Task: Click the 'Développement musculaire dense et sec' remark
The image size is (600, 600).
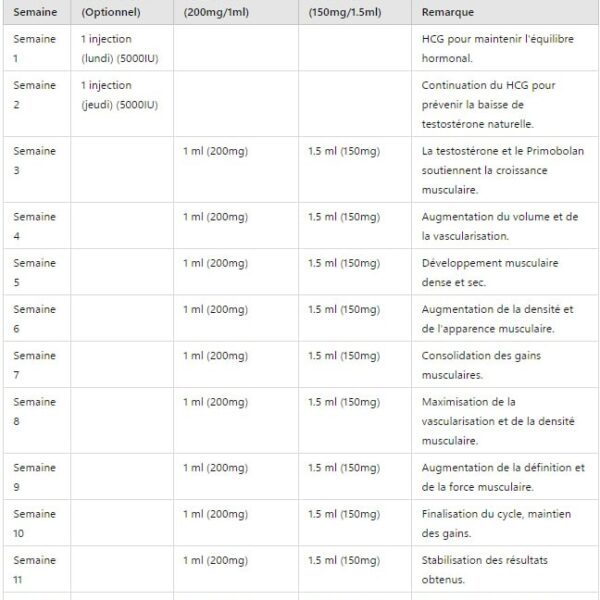Action: pyautogui.click(x=490, y=272)
